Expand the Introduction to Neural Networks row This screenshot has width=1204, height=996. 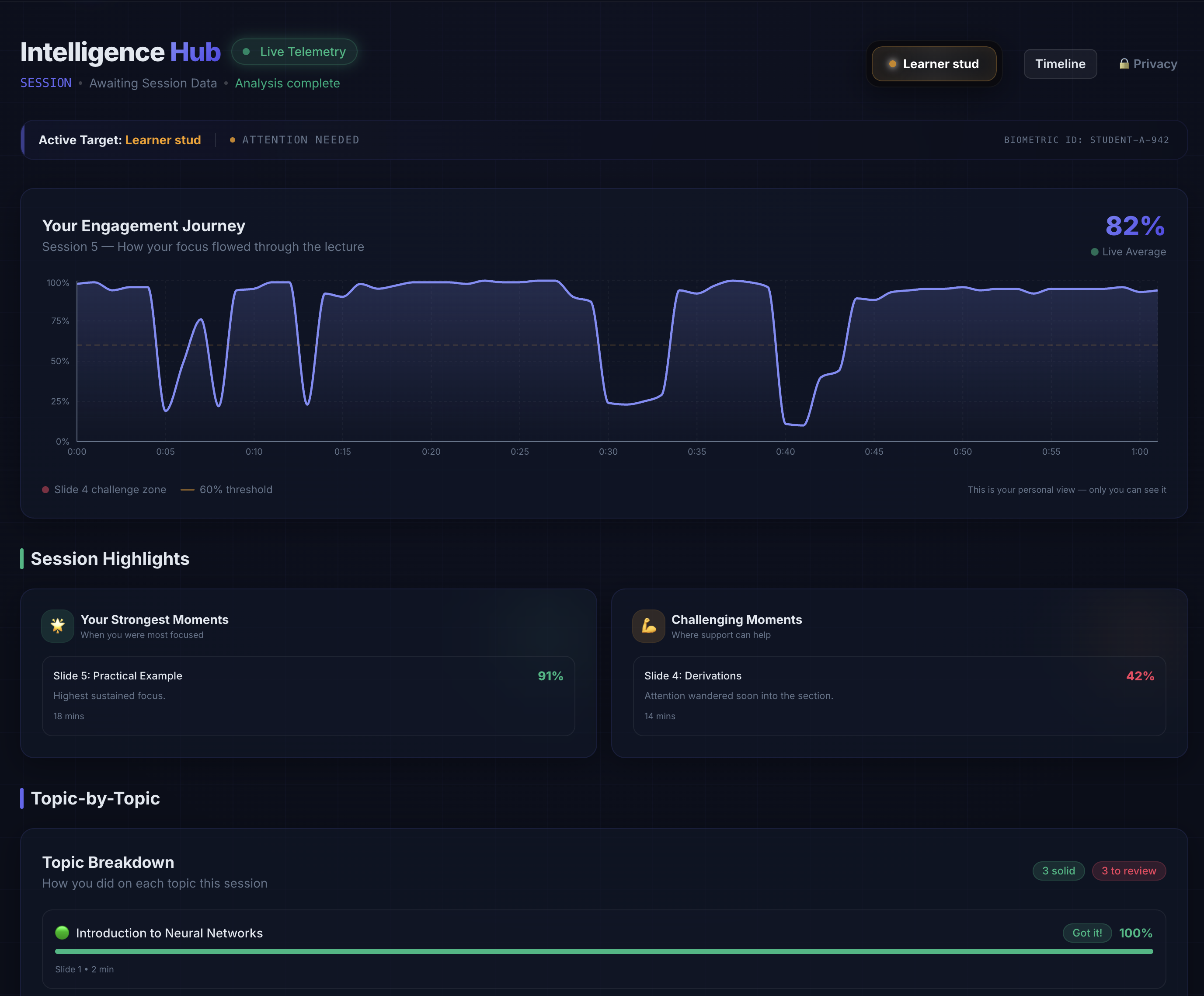(169, 933)
